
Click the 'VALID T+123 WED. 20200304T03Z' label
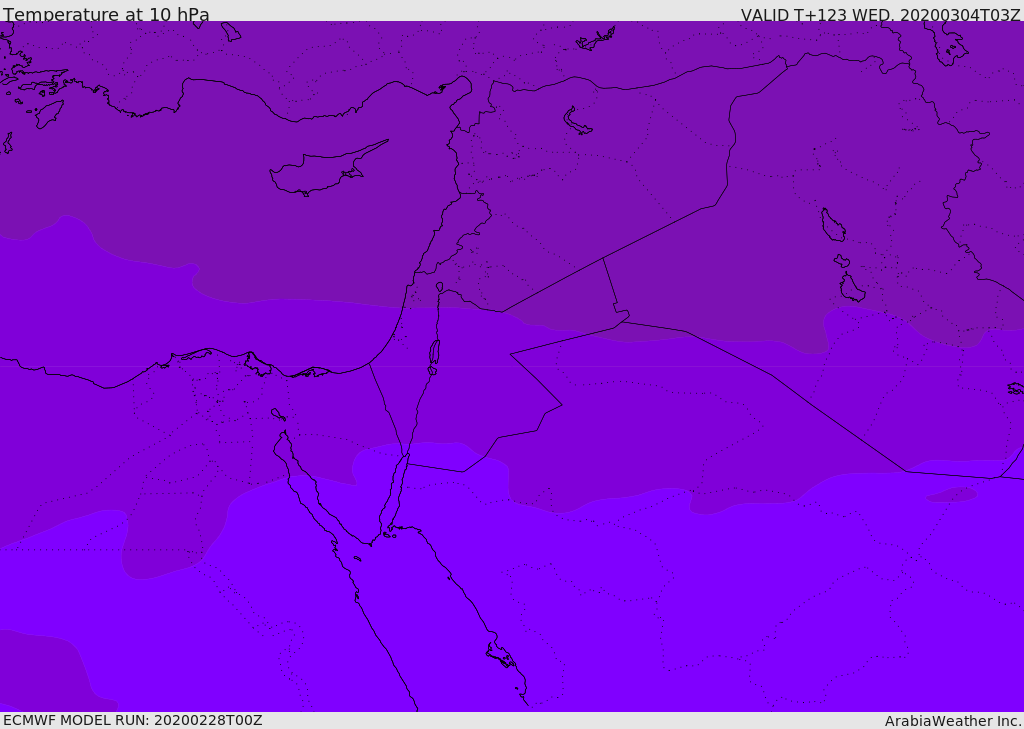880,15
